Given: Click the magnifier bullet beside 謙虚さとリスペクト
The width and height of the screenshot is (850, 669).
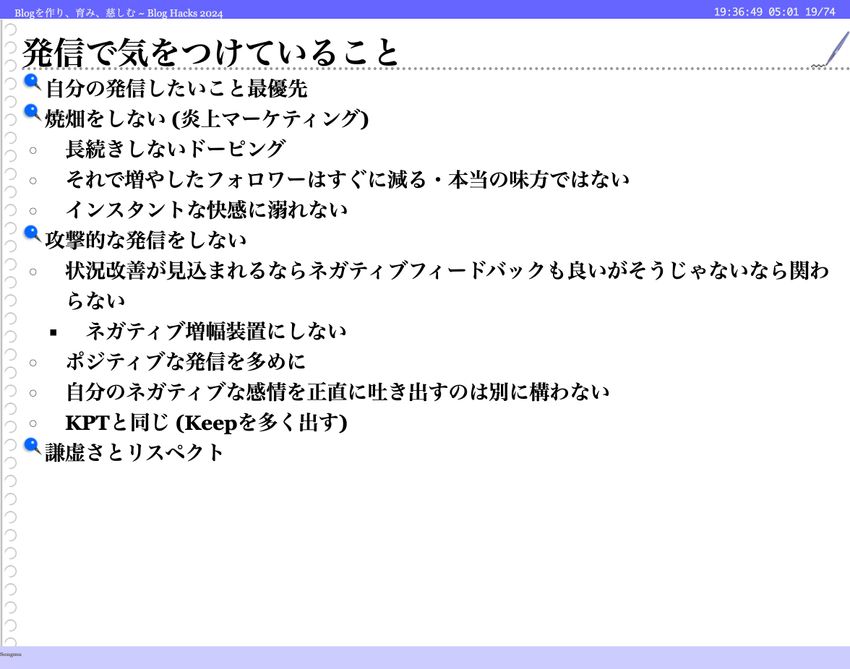Looking at the screenshot, I should coord(32,447).
